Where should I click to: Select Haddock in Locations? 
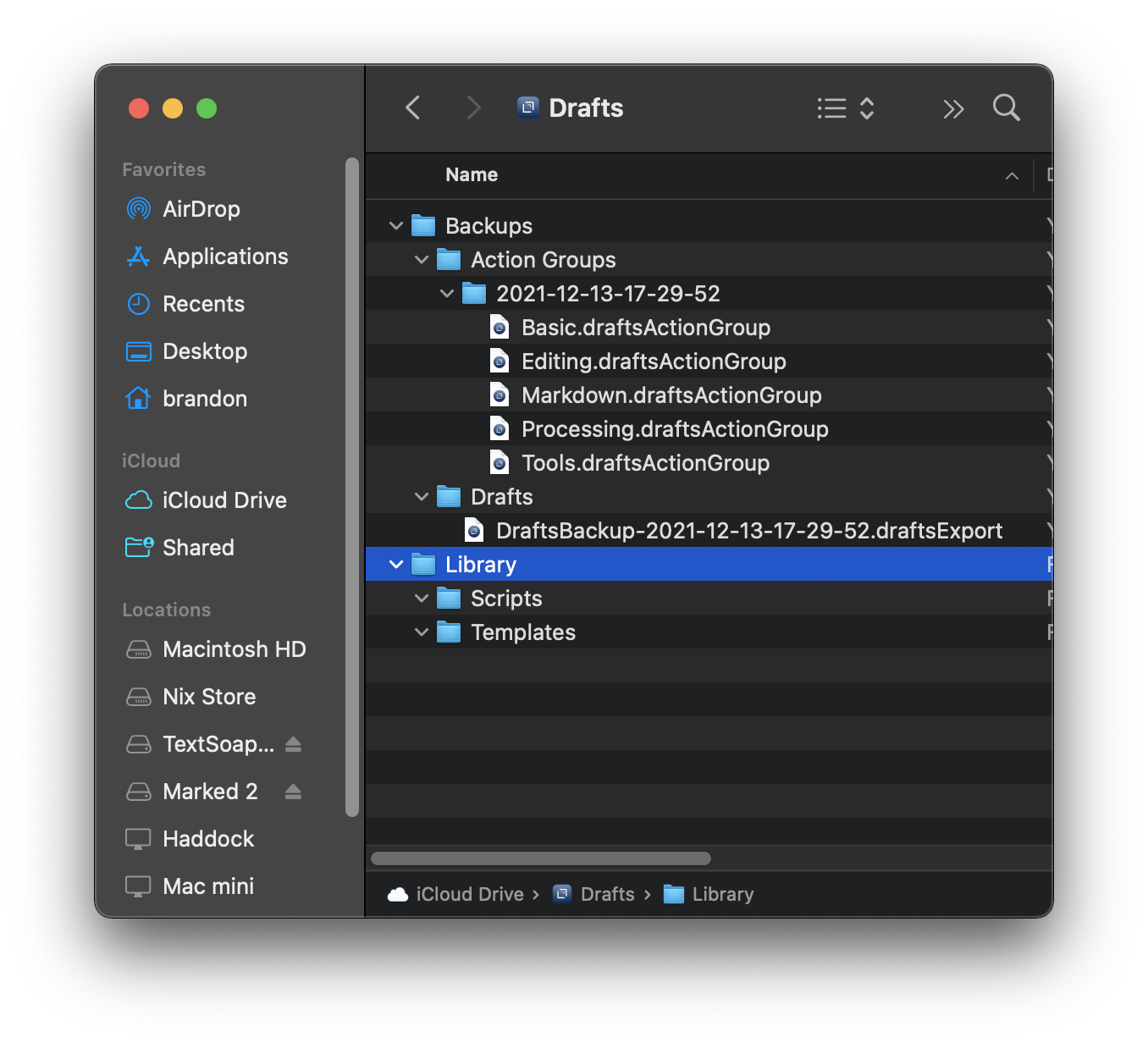[190, 838]
